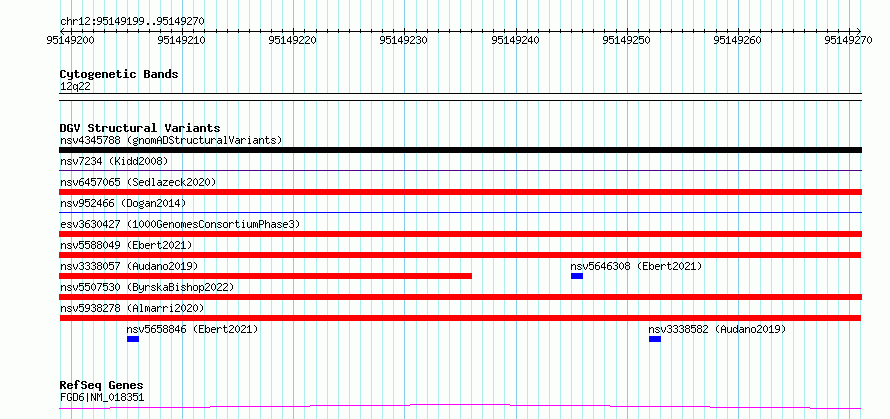The width and height of the screenshot is (890, 419).
Task: Select the red nsv6457065 Sedlazeck2020 bar
Action: pos(461,192)
